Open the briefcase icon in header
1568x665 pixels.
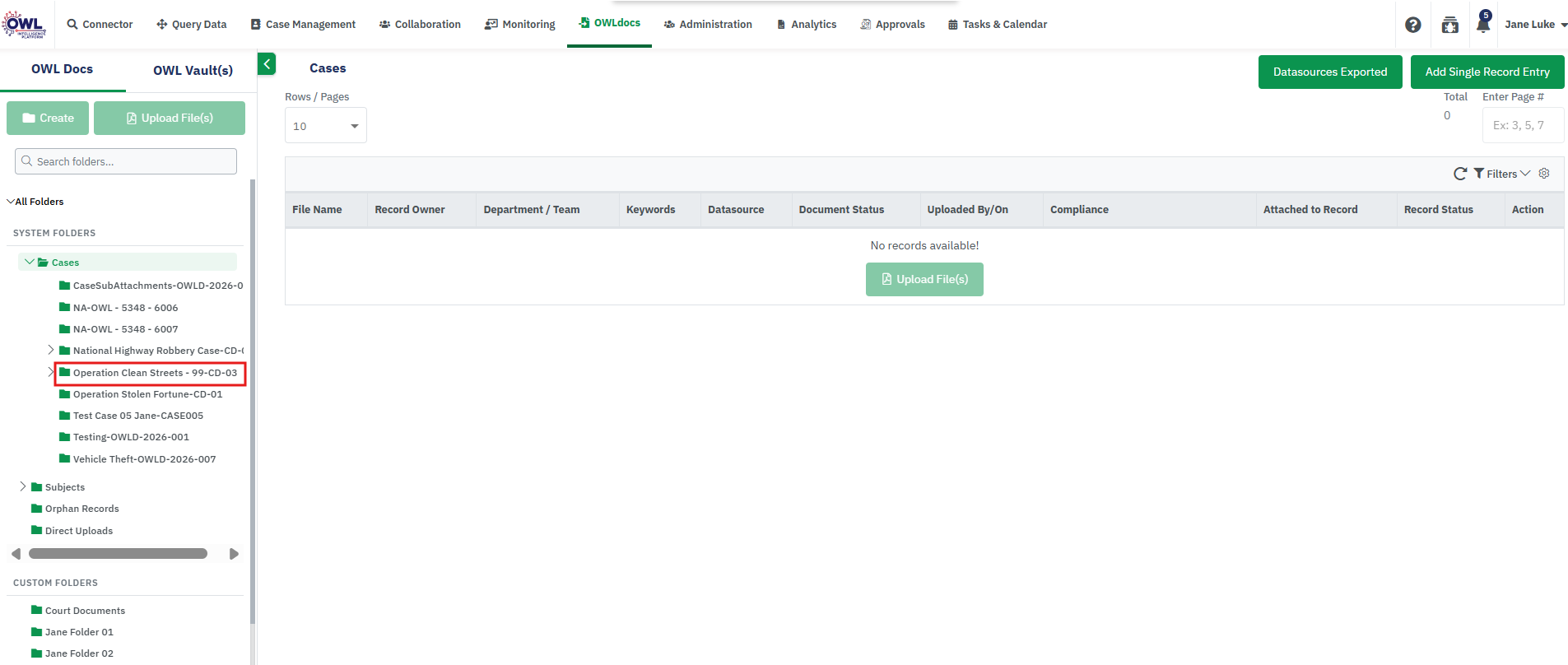pos(1450,25)
